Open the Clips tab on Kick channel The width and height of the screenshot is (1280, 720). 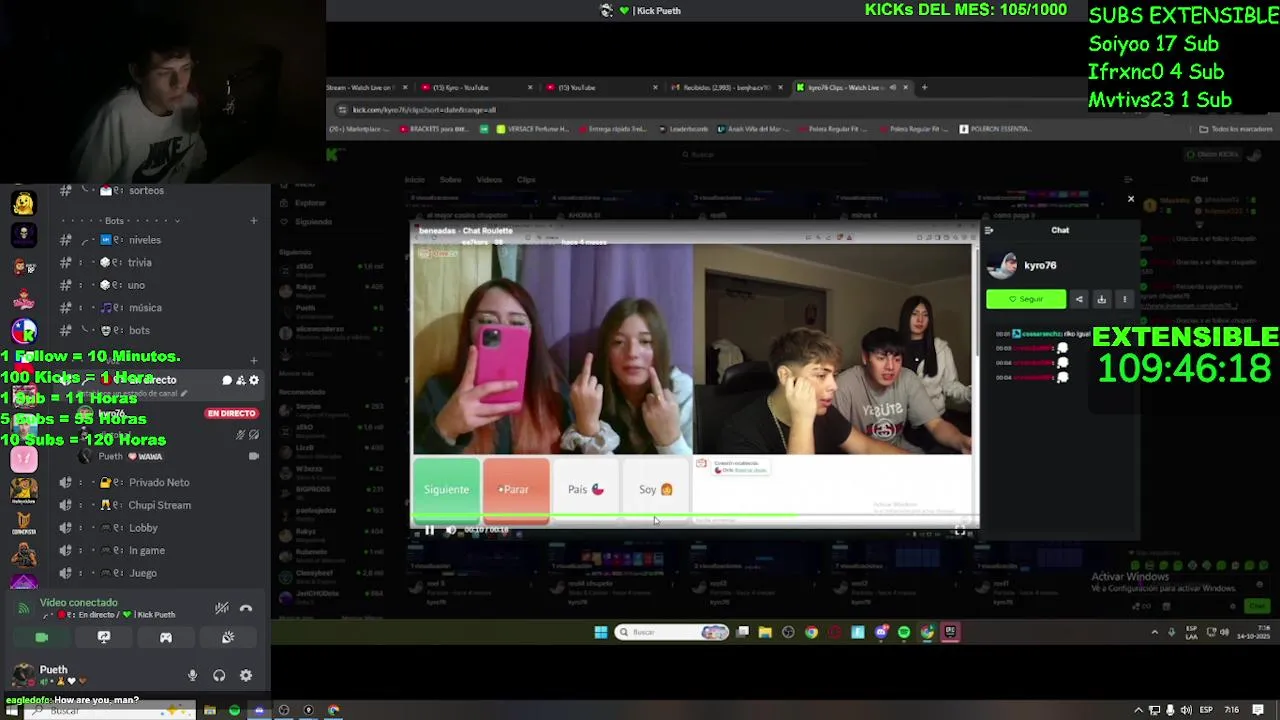click(x=526, y=180)
